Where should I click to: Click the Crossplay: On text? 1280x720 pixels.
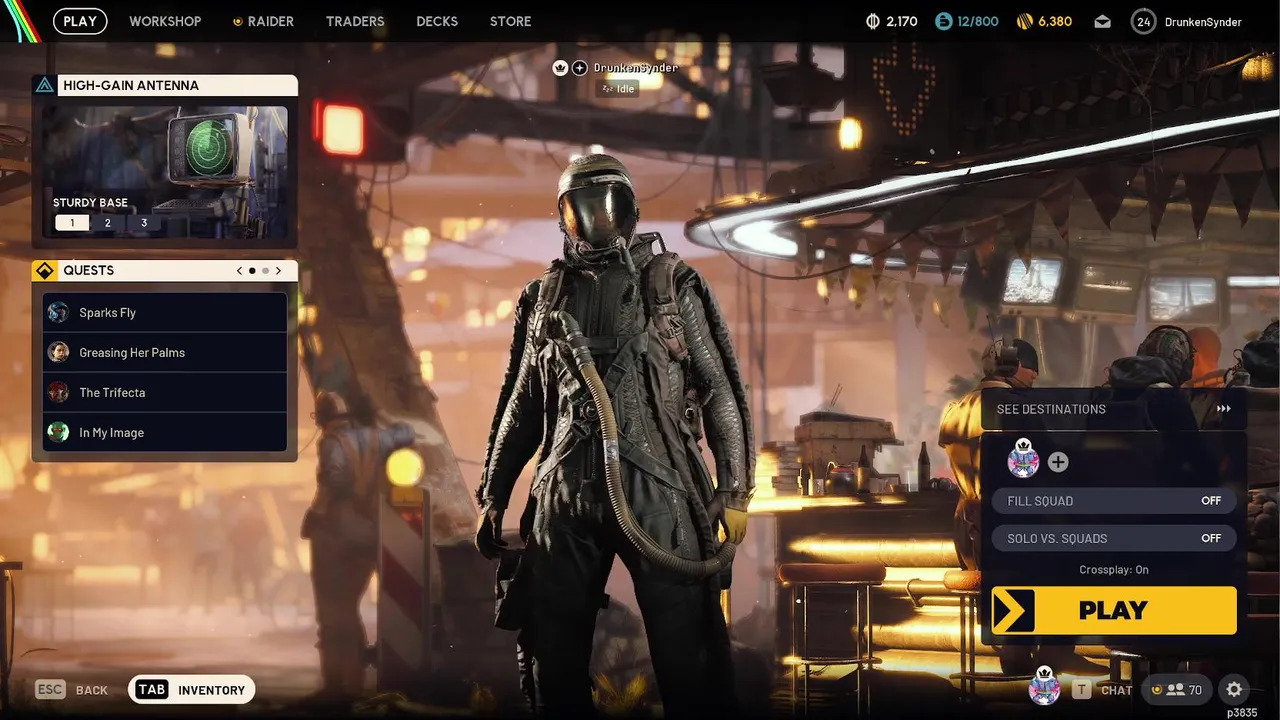point(1114,570)
